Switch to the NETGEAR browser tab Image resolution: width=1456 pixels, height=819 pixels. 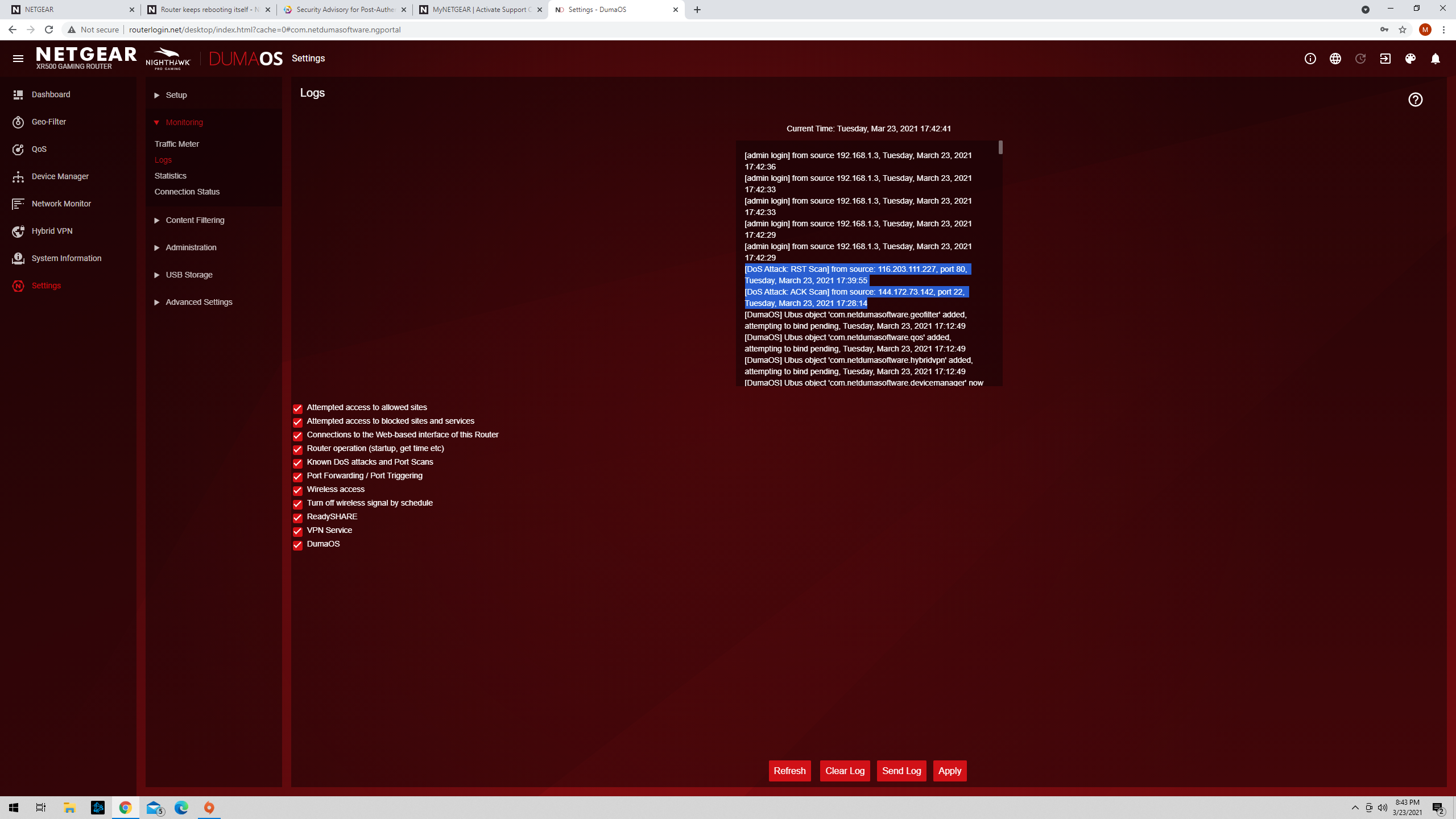pos(68,10)
